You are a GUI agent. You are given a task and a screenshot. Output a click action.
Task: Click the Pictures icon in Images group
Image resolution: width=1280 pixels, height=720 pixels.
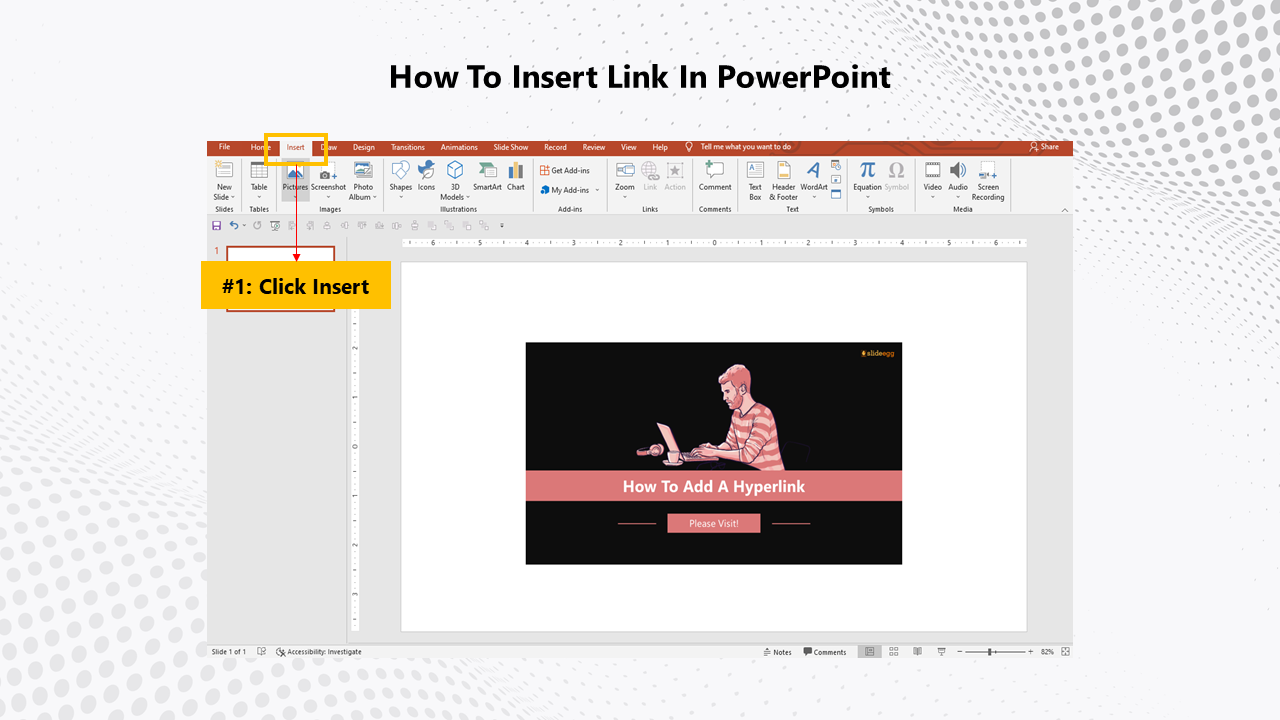(295, 172)
